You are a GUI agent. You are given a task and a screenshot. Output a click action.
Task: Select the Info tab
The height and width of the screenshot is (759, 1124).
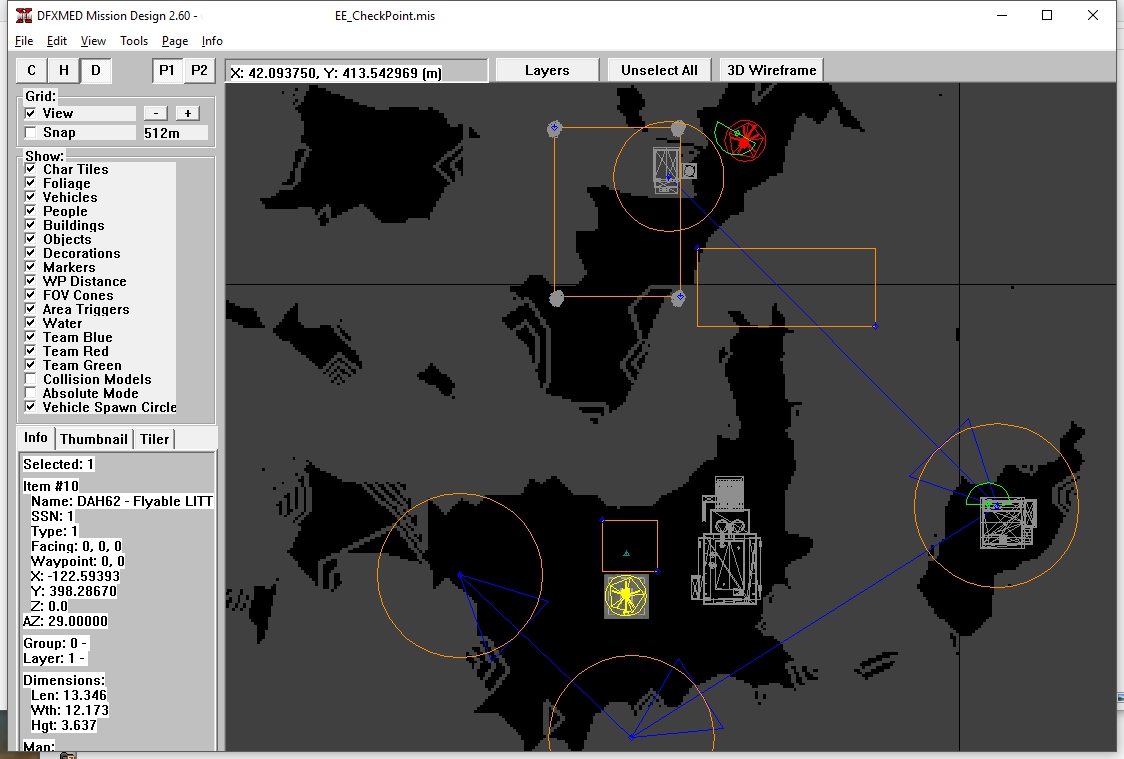36,438
